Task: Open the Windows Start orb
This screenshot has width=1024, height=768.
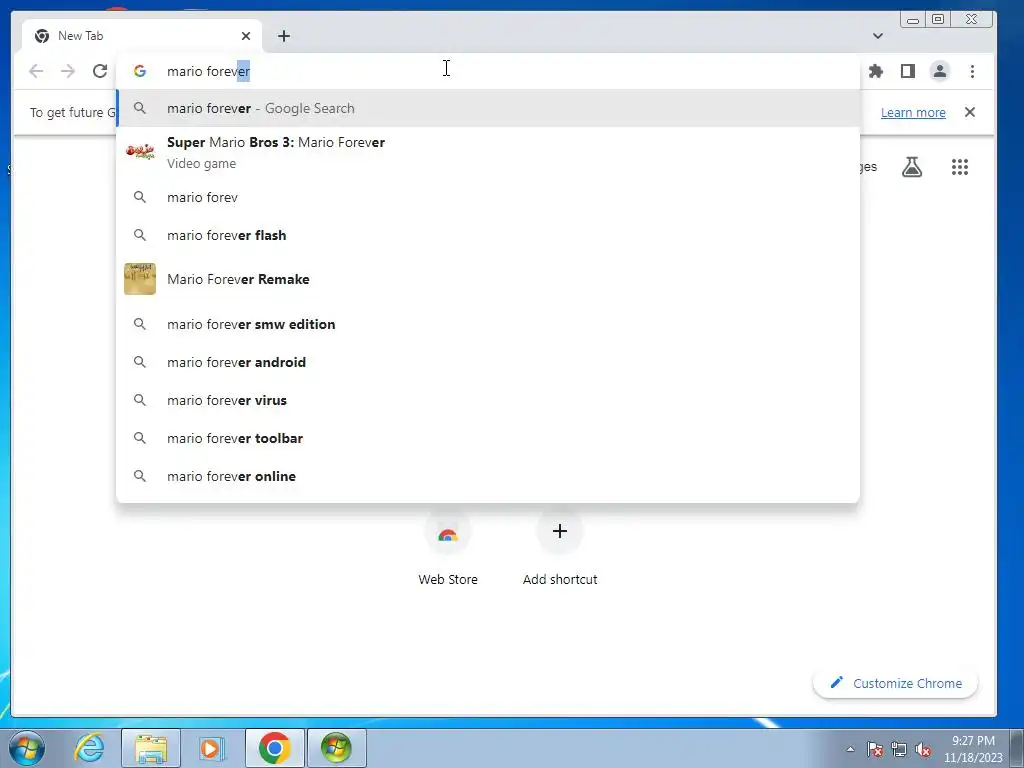Action: click(27, 748)
